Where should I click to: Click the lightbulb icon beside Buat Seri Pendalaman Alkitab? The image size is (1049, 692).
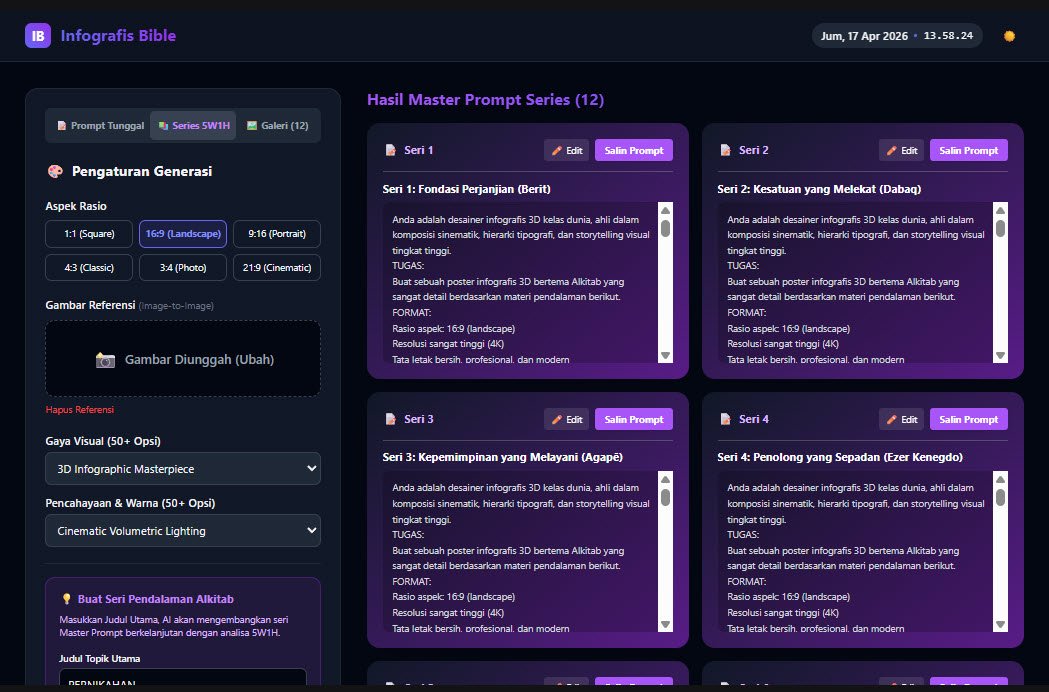click(66, 599)
